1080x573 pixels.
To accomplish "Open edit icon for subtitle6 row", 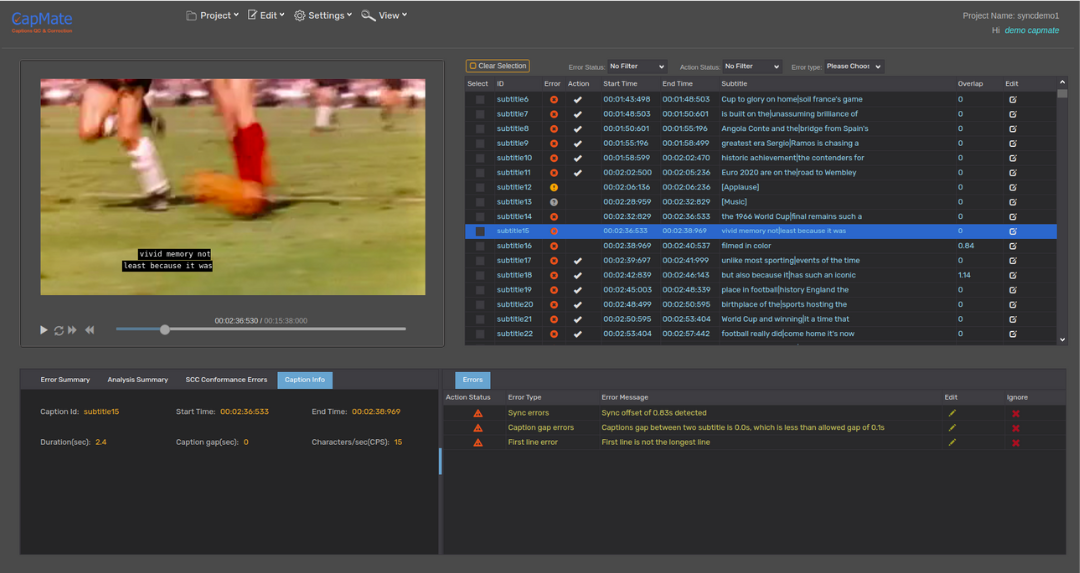I will pyautogui.click(x=1012, y=99).
